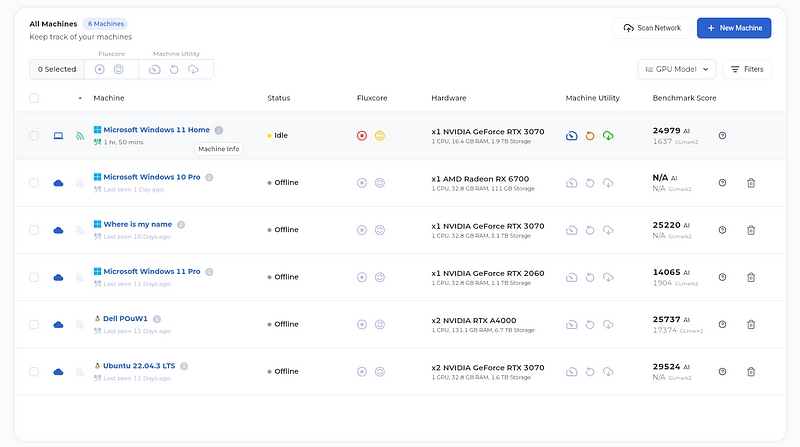
Task: Click the Machine Info tooltip label
Action: coord(218,149)
